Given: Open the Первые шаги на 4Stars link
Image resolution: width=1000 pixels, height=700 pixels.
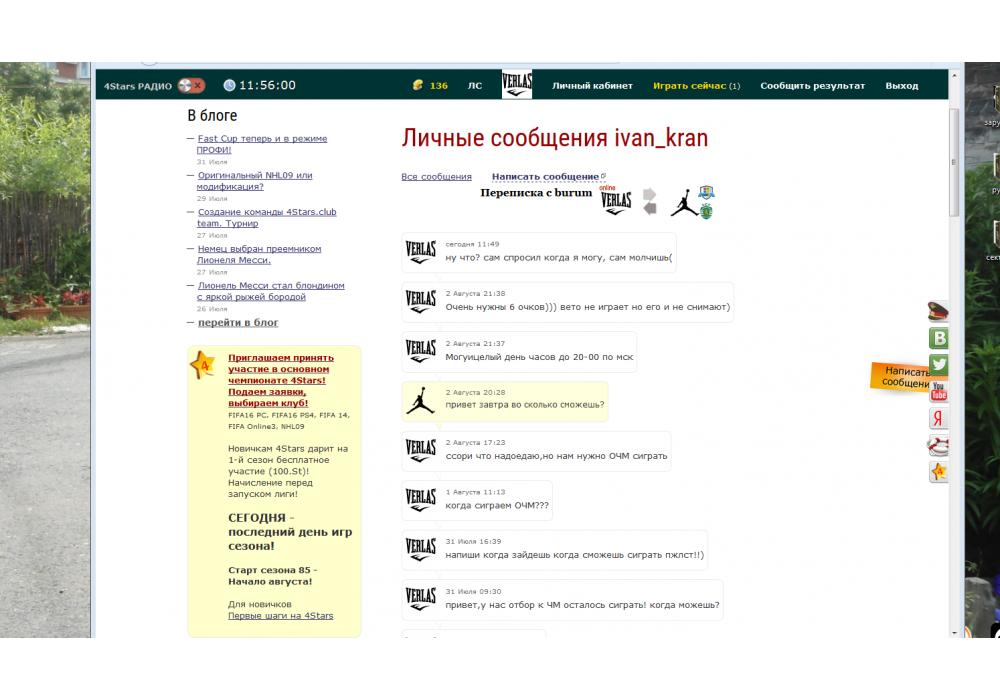Looking at the screenshot, I should (x=281, y=616).
